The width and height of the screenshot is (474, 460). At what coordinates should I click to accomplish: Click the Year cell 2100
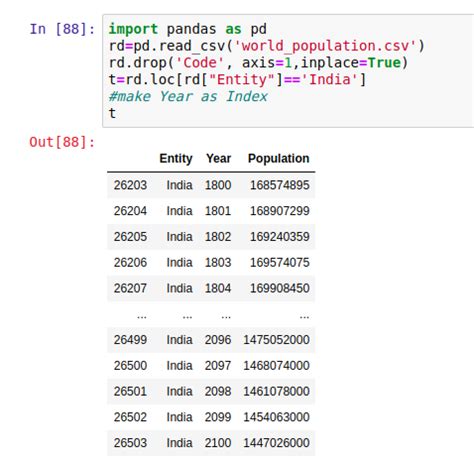[218, 443]
